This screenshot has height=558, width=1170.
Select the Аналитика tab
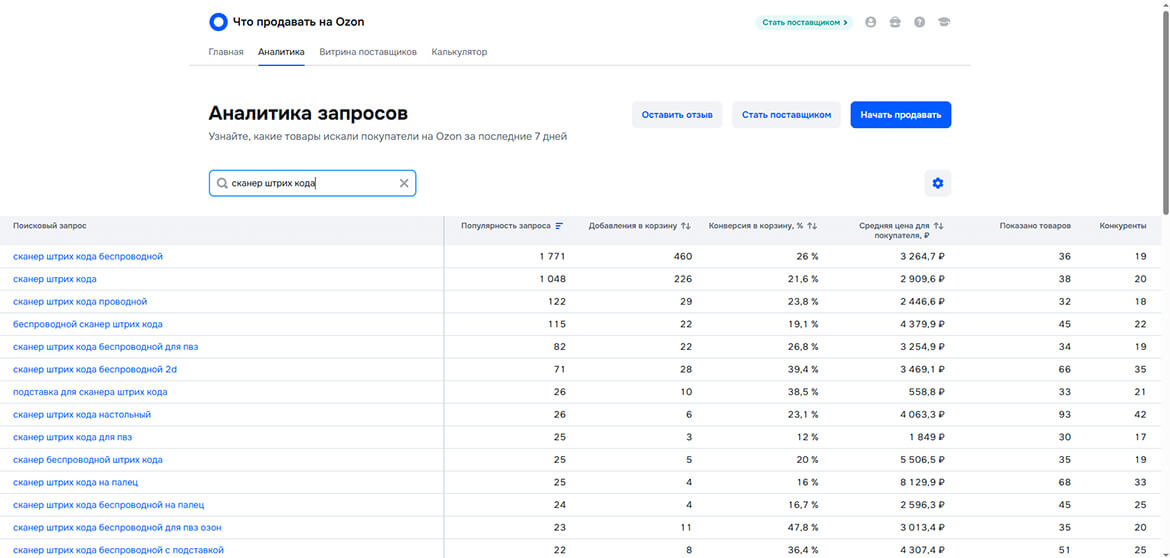(x=281, y=52)
